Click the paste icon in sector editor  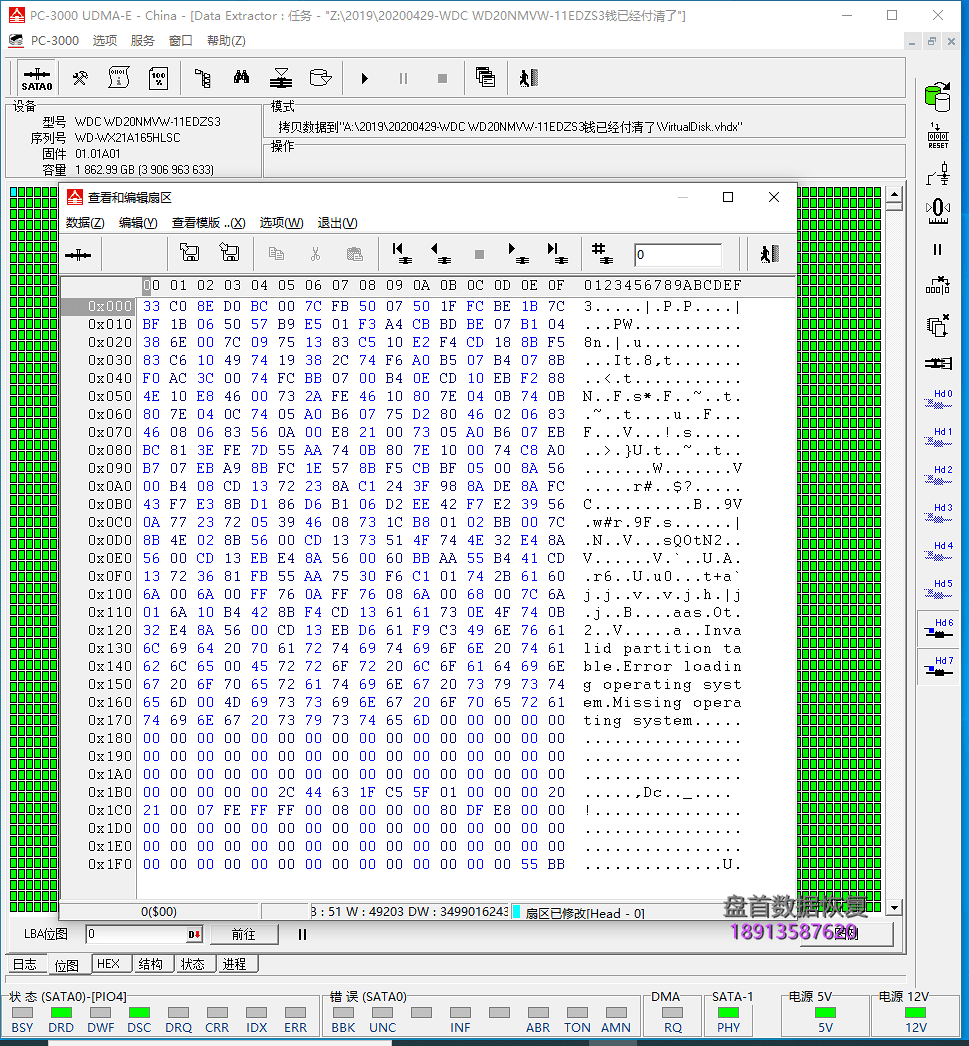355,254
